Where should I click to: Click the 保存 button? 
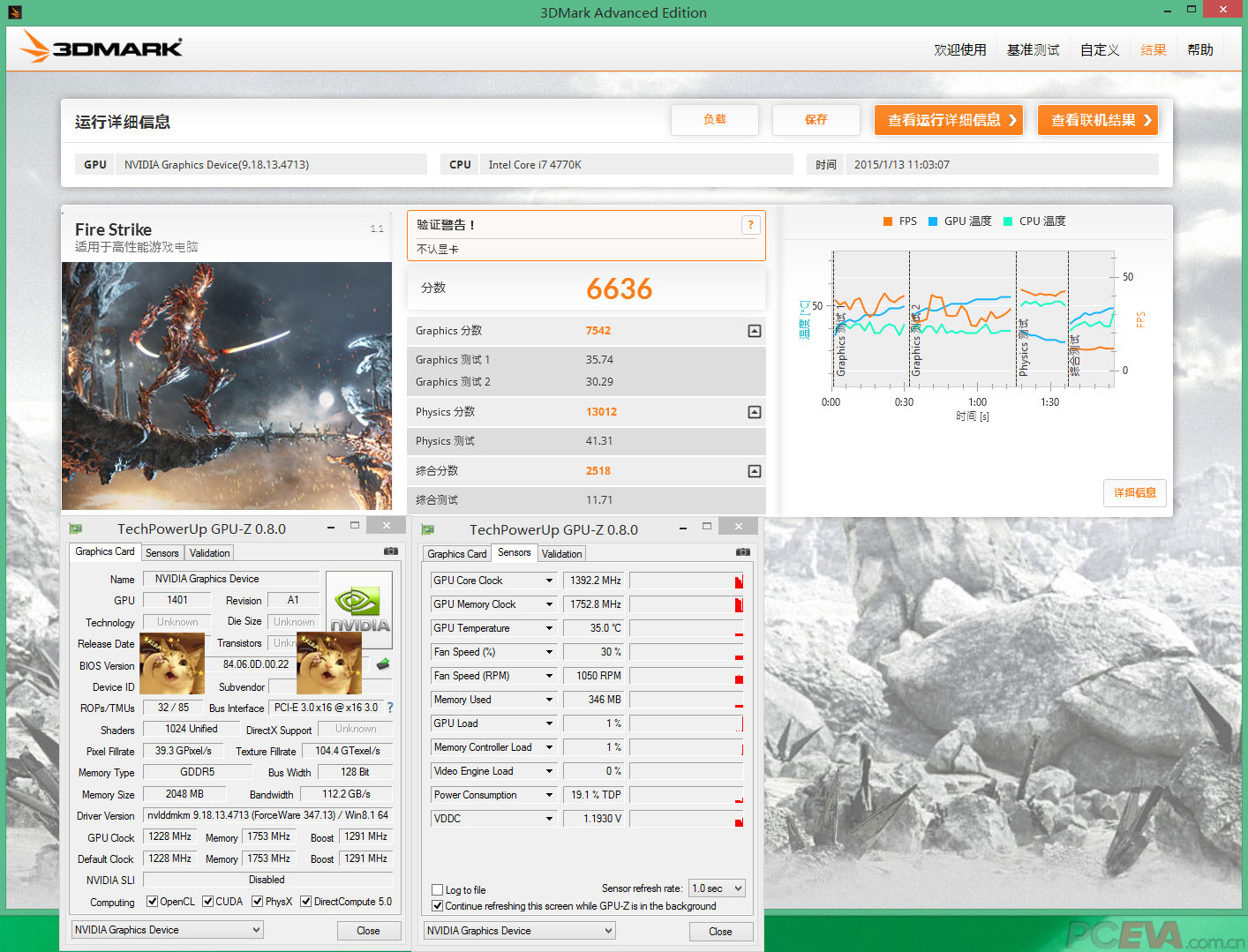point(816,119)
